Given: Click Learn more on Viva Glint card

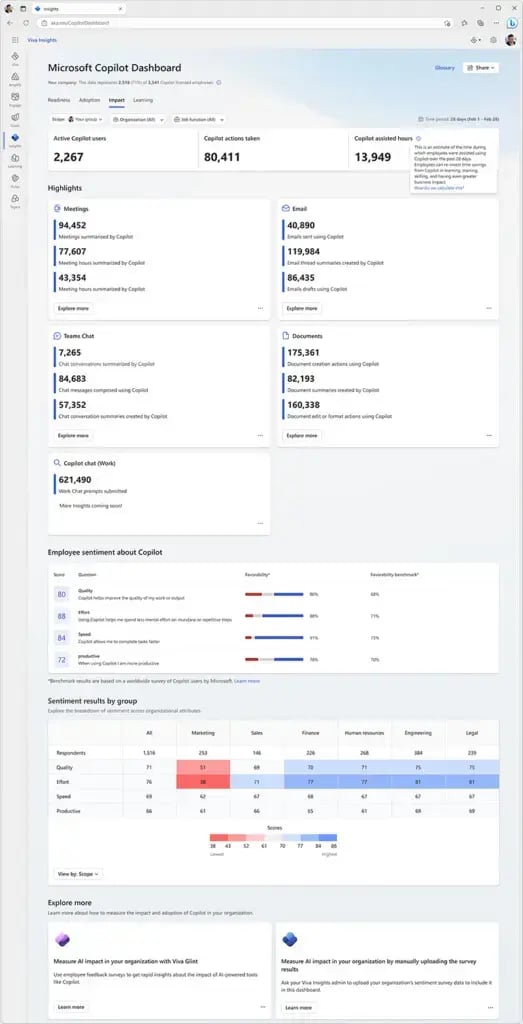Looking at the screenshot, I should [x=71, y=1007].
